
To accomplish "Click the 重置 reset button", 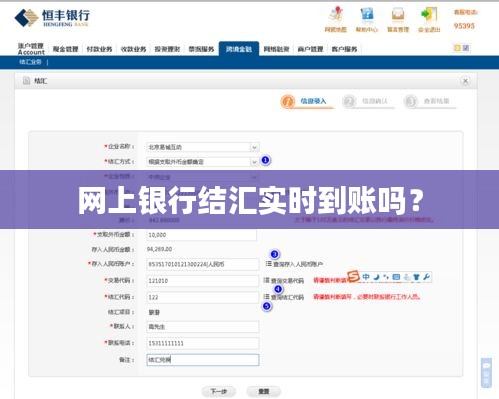I will pos(264,391).
